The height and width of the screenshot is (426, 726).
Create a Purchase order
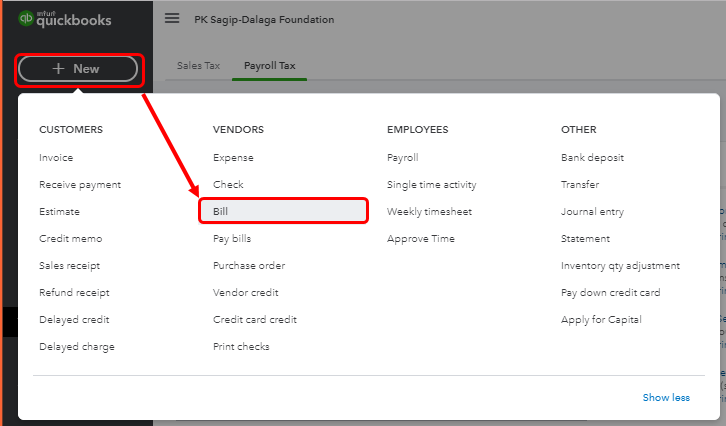pyautogui.click(x=249, y=266)
